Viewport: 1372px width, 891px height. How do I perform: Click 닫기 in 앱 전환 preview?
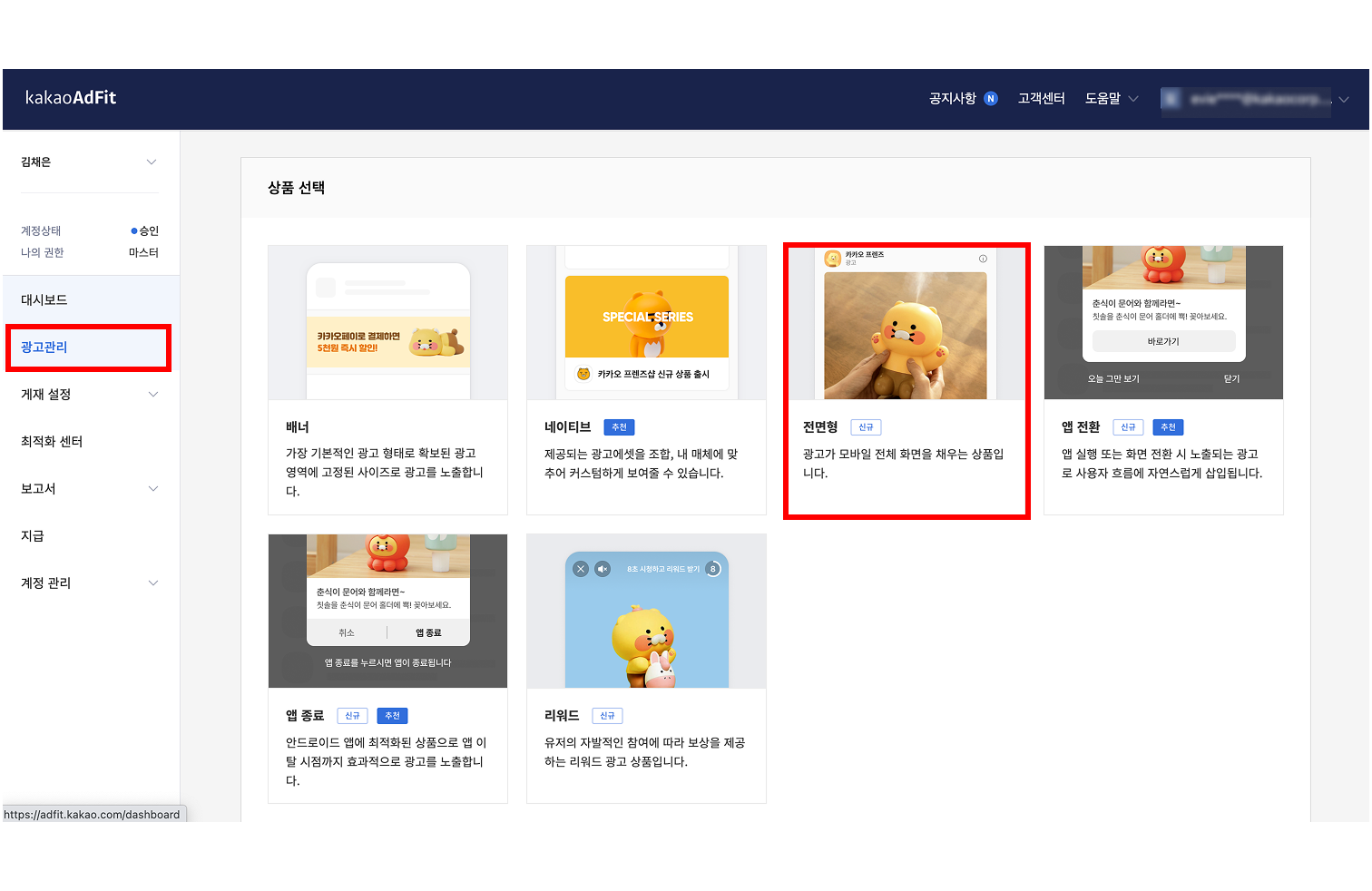[x=1231, y=378]
